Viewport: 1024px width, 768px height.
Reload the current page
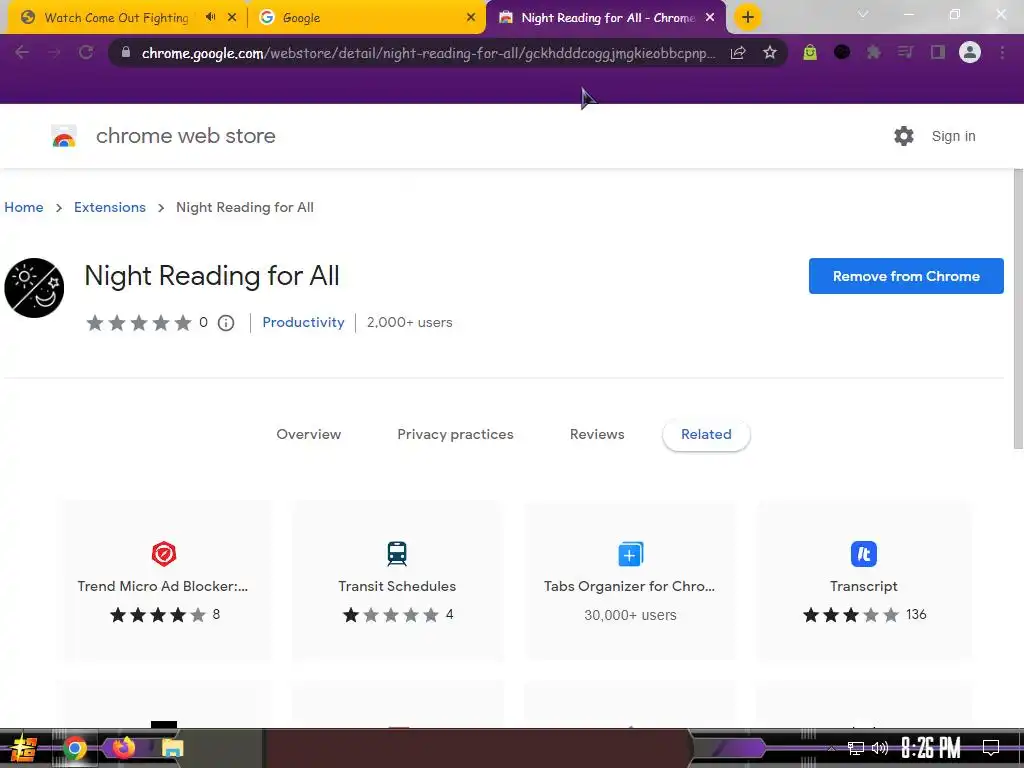pyautogui.click(x=86, y=52)
